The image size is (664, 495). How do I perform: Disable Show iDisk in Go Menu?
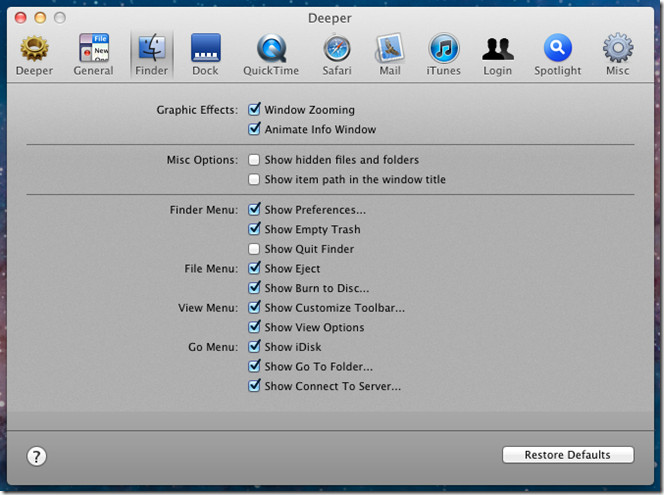(254, 346)
